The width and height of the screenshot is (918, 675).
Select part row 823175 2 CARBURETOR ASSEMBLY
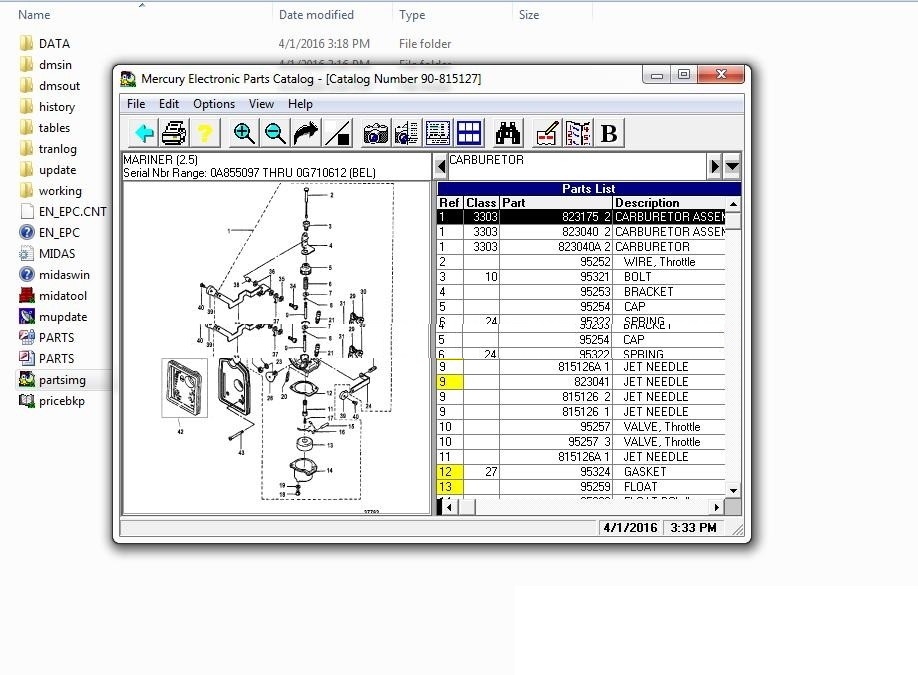(x=581, y=217)
